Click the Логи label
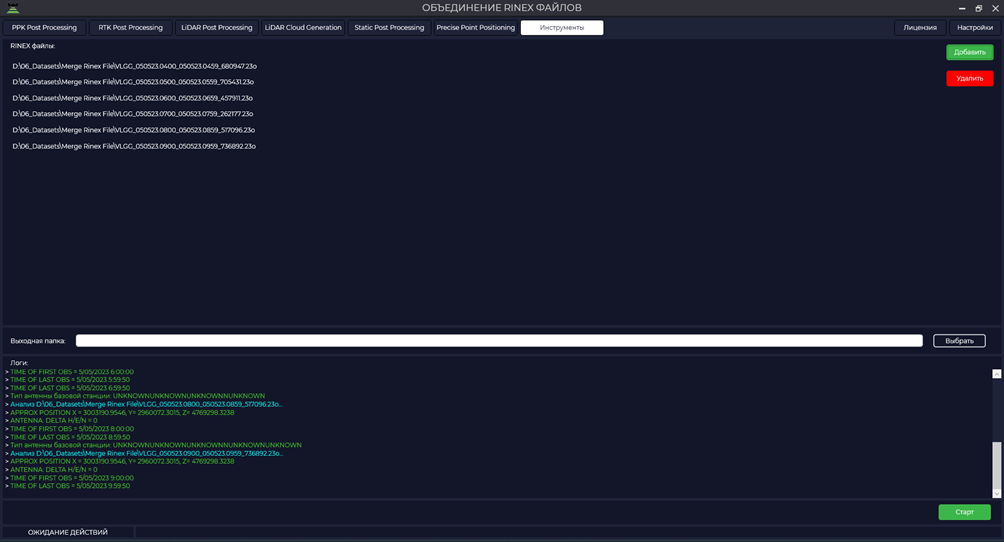 pos(19,363)
